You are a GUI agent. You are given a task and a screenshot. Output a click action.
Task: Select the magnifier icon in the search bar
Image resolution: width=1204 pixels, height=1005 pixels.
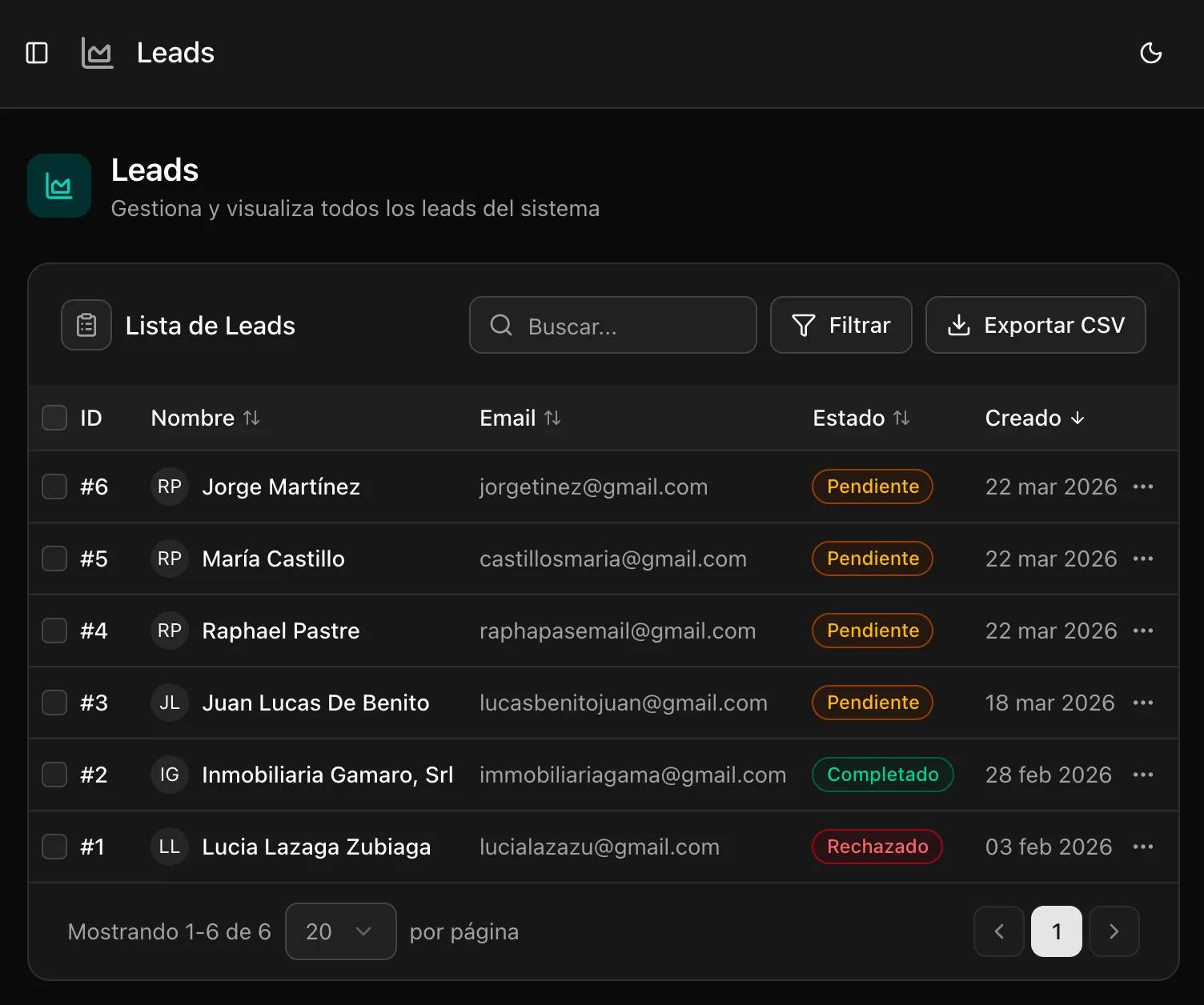pos(501,325)
